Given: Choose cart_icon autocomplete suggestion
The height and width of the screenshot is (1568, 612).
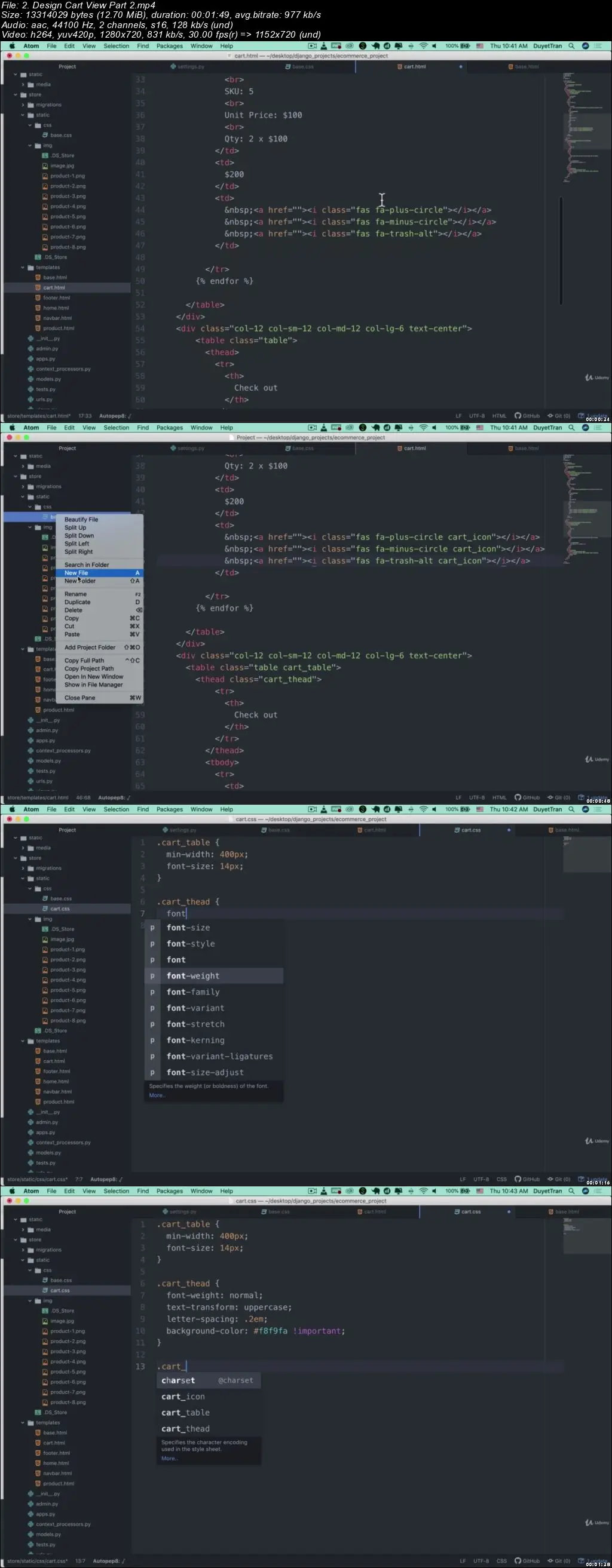Looking at the screenshot, I should 209,1397.
